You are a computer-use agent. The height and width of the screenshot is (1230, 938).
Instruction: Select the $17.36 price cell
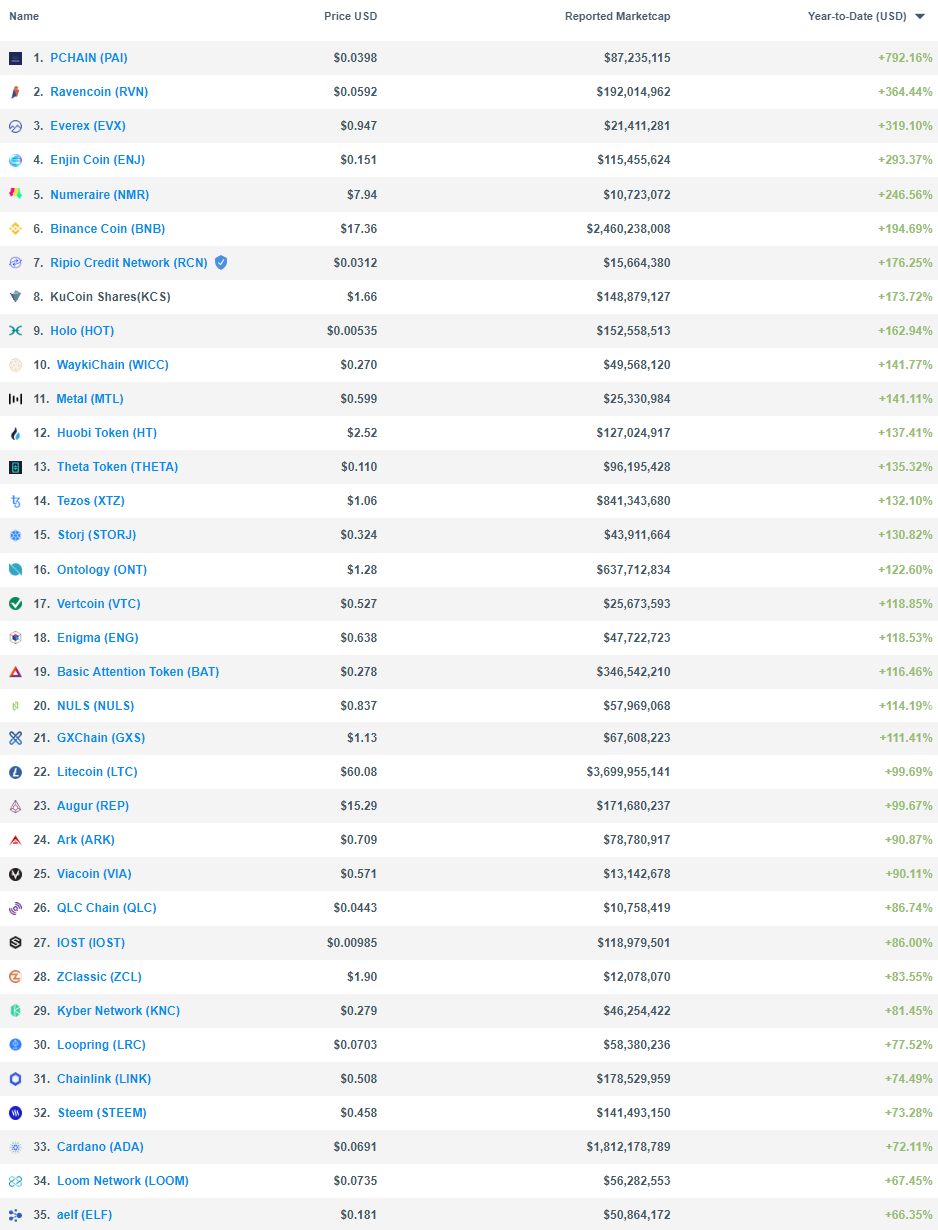coord(358,229)
